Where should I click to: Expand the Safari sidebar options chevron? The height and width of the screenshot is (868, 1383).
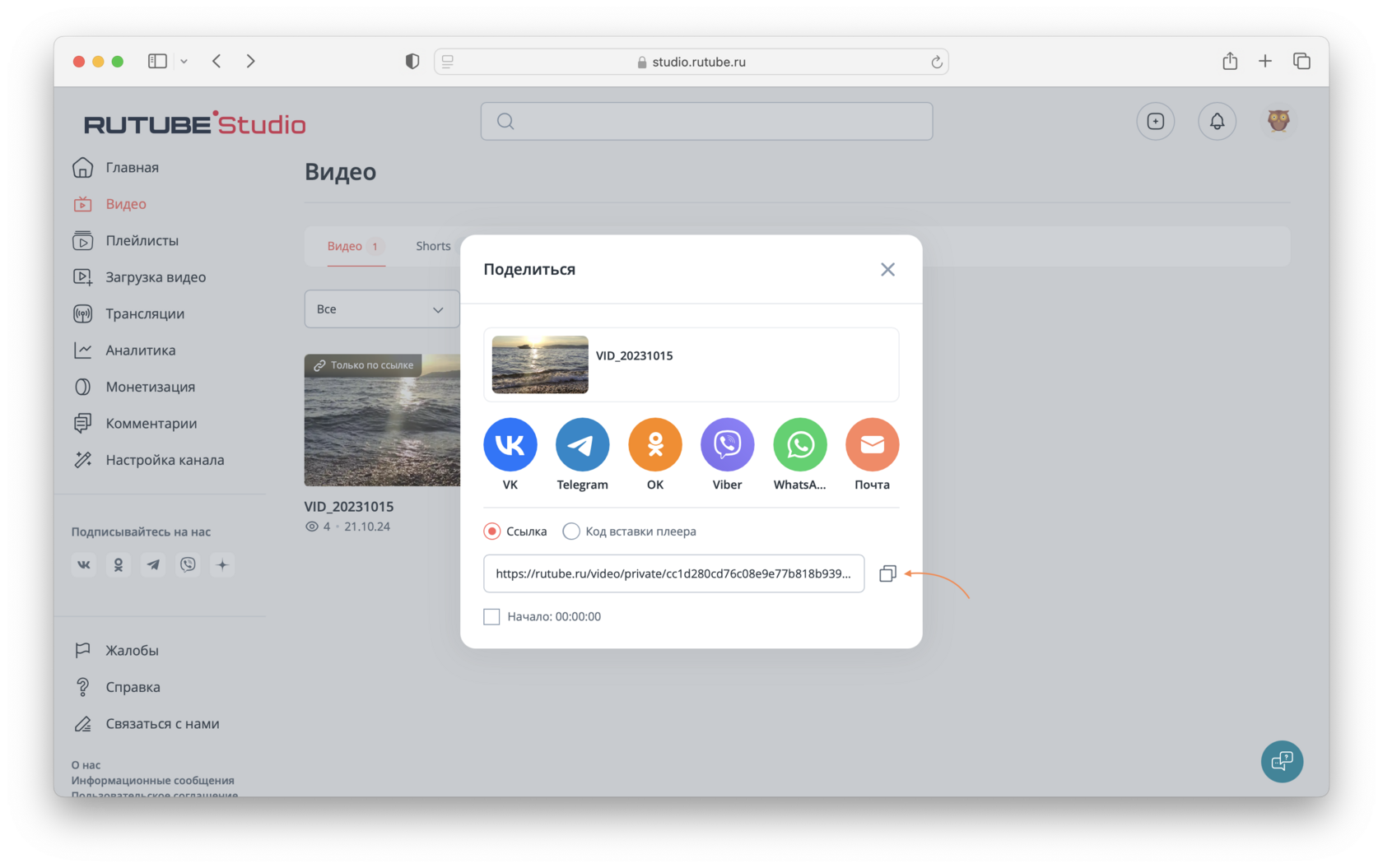click(184, 61)
